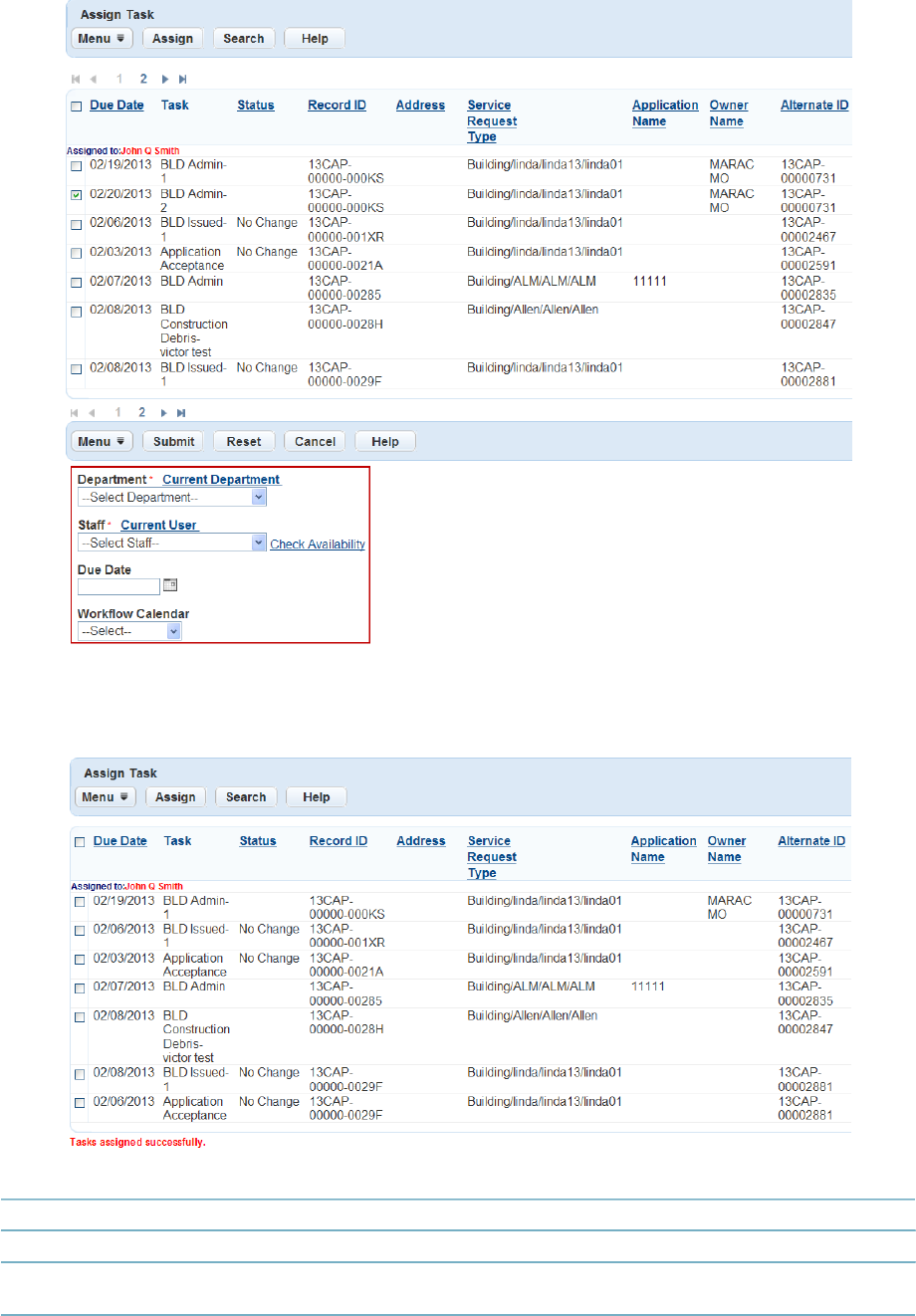The height and width of the screenshot is (1316, 916).
Task: Jump to last page below upper task table
Action: (181, 412)
